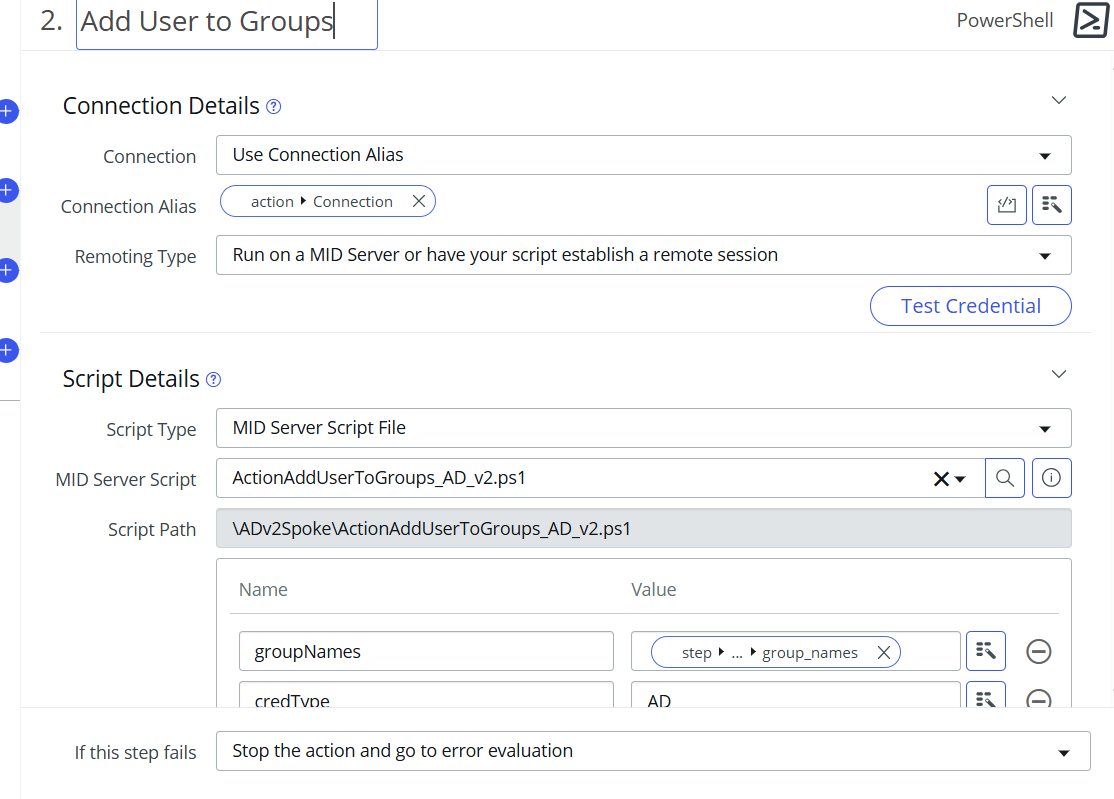Click the 'Remoting Type' label
The image size is (1114, 799).
tap(135, 256)
